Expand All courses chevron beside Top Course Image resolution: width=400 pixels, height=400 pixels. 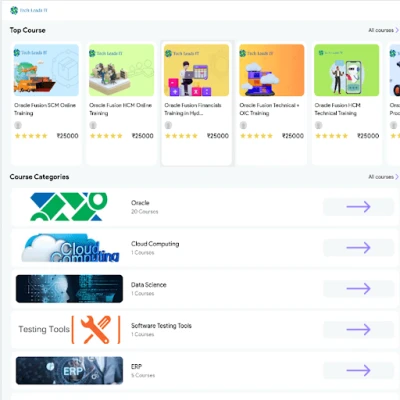point(397,30)
